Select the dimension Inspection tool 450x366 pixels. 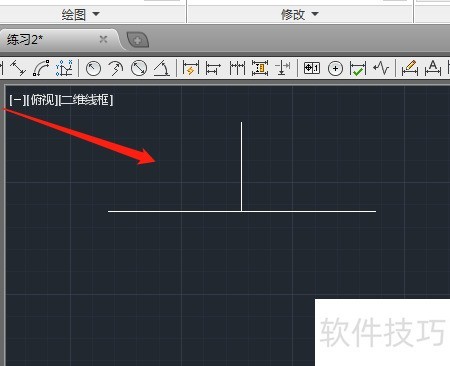(x=358, y=68)
